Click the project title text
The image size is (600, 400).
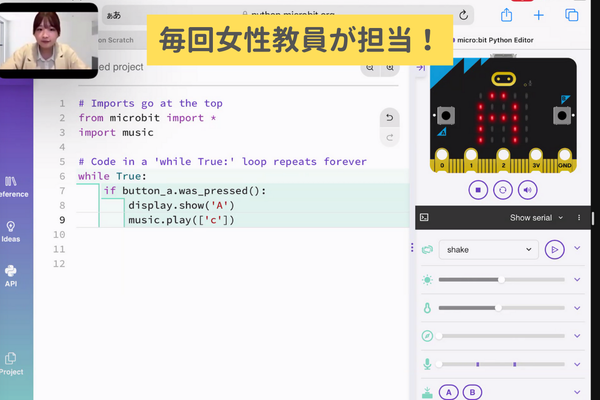pyautogui.click(x=121, y=67)
